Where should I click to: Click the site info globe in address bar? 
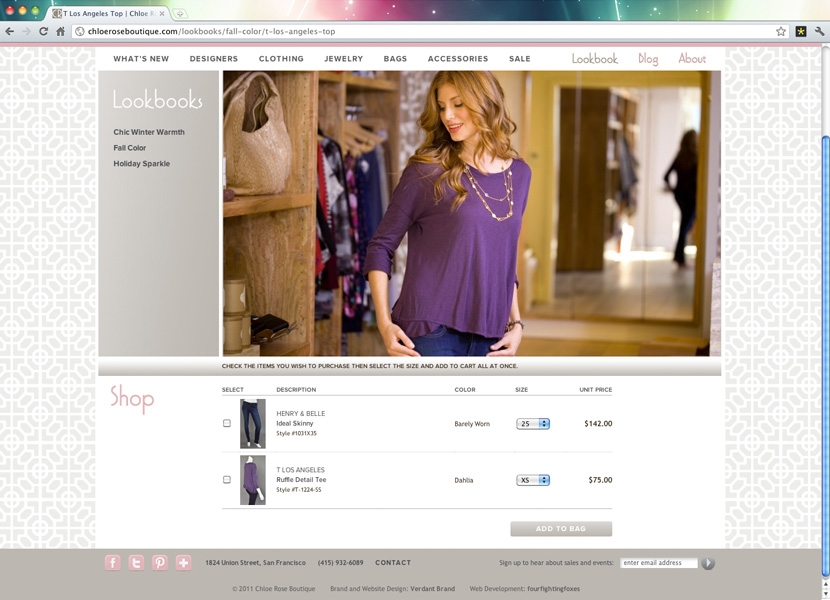tap(79, 31)
